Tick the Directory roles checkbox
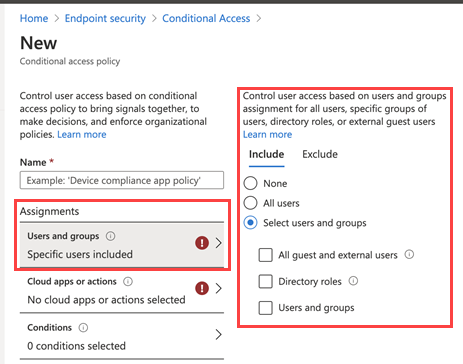This screenshot has width=463, height=364. tap(266, 281)
